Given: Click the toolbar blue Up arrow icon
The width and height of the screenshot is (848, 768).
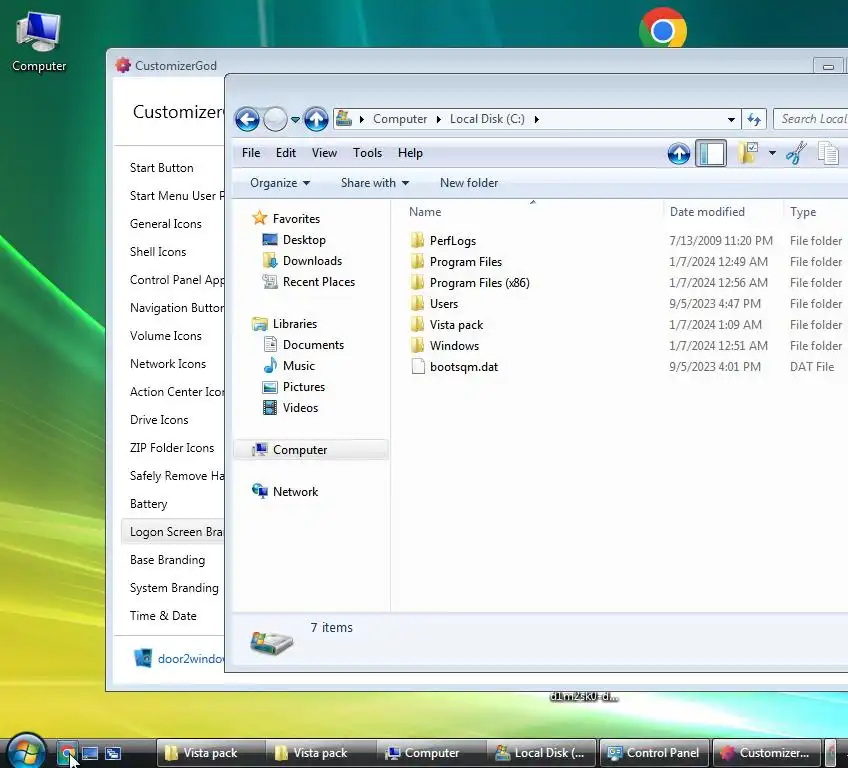Looking at the screenshot, I should click(x=679, y=154).
